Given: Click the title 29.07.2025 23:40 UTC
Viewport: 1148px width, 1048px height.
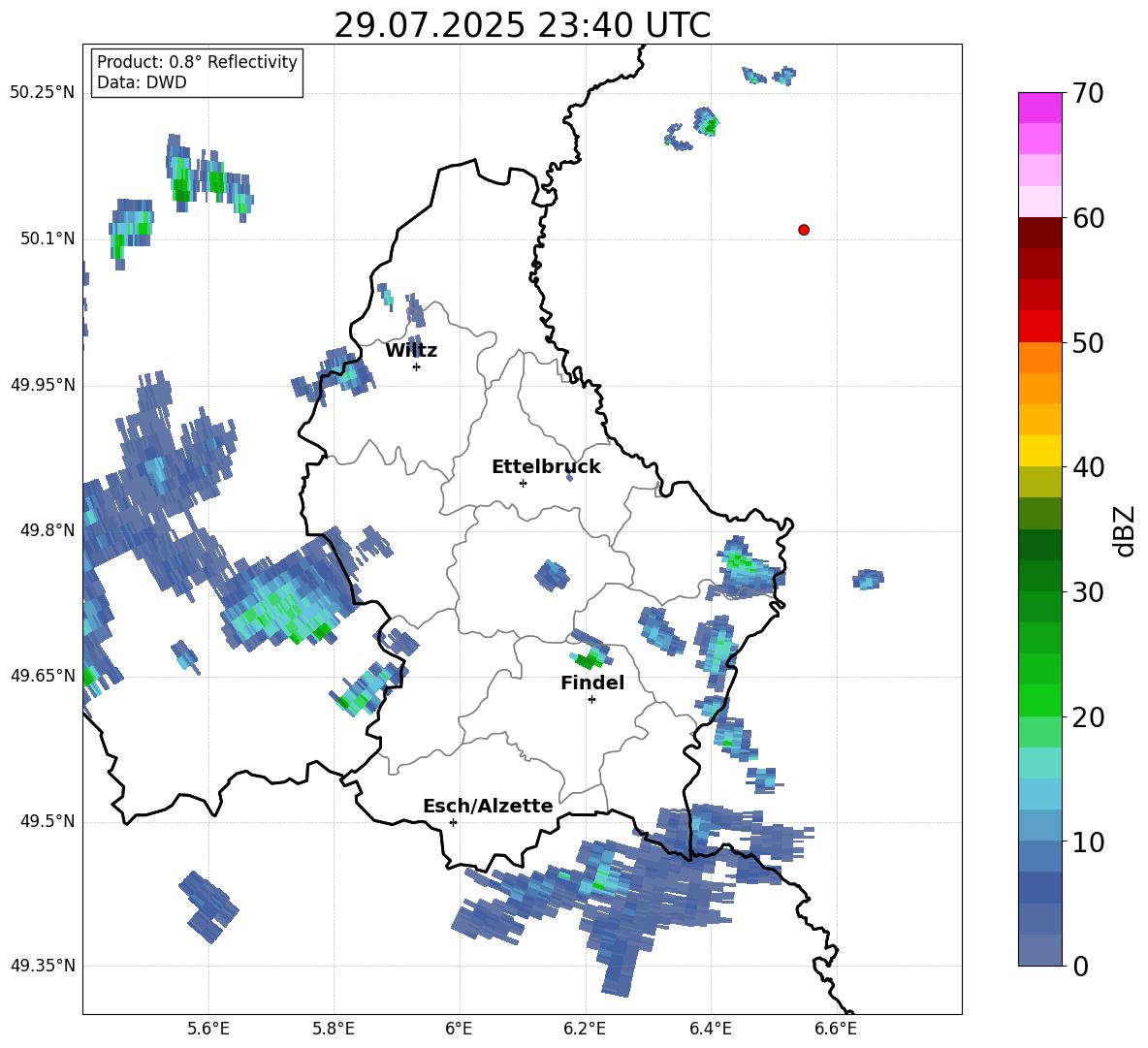Looking at the screenshot, I should coord(522,26).
